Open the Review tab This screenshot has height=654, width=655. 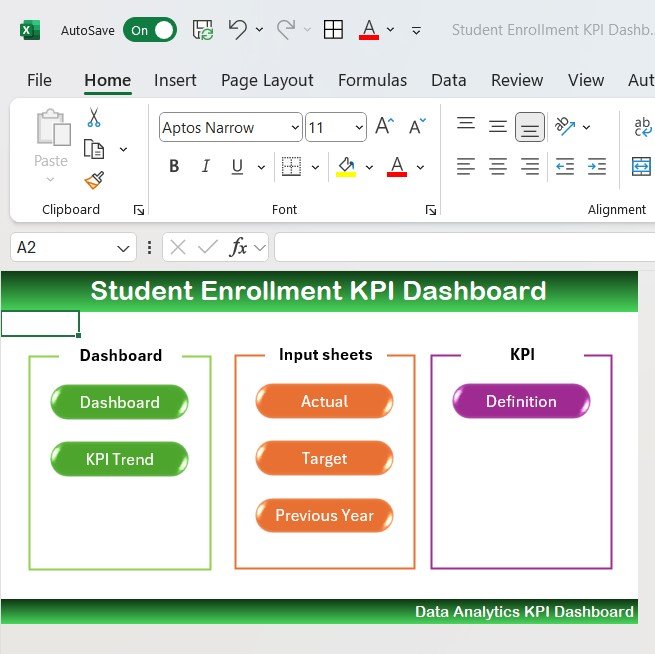click(x=517, y=80)
